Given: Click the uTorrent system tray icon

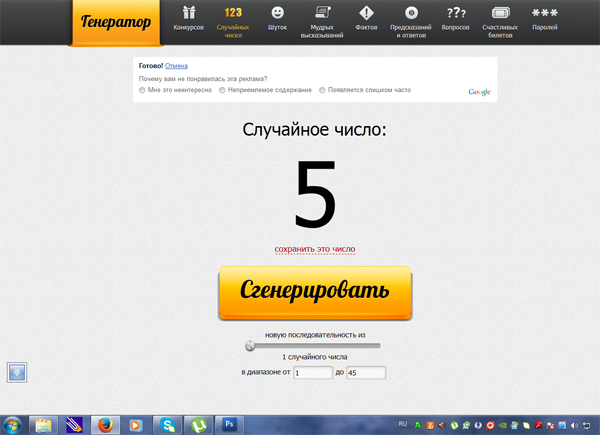Looking at the screenshot, I should 454,425.
